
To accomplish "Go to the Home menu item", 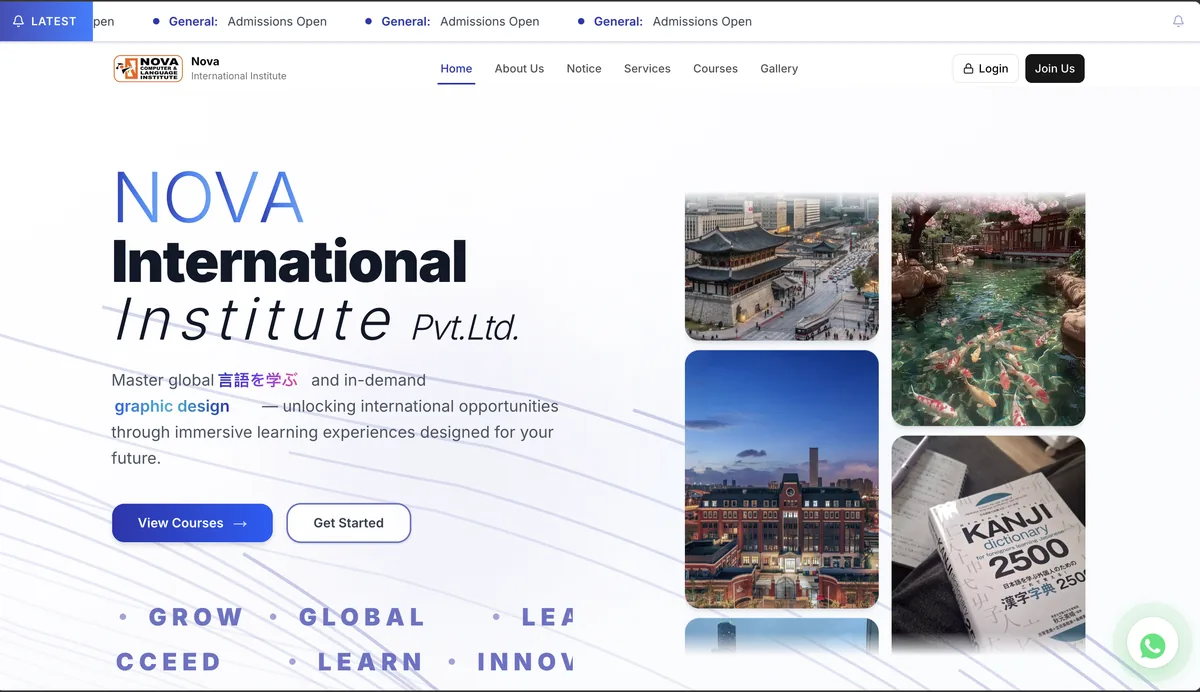I will click(456, 69).
